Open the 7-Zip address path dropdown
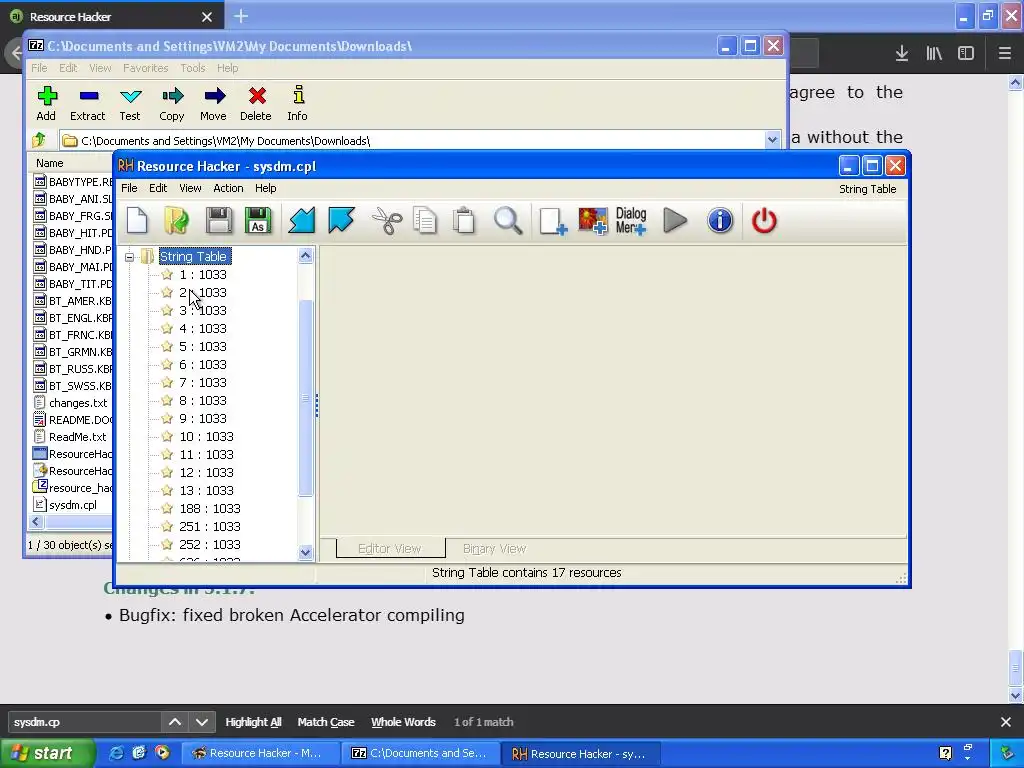The height and width of the screenshot is (768, 1024). (772, 140)
